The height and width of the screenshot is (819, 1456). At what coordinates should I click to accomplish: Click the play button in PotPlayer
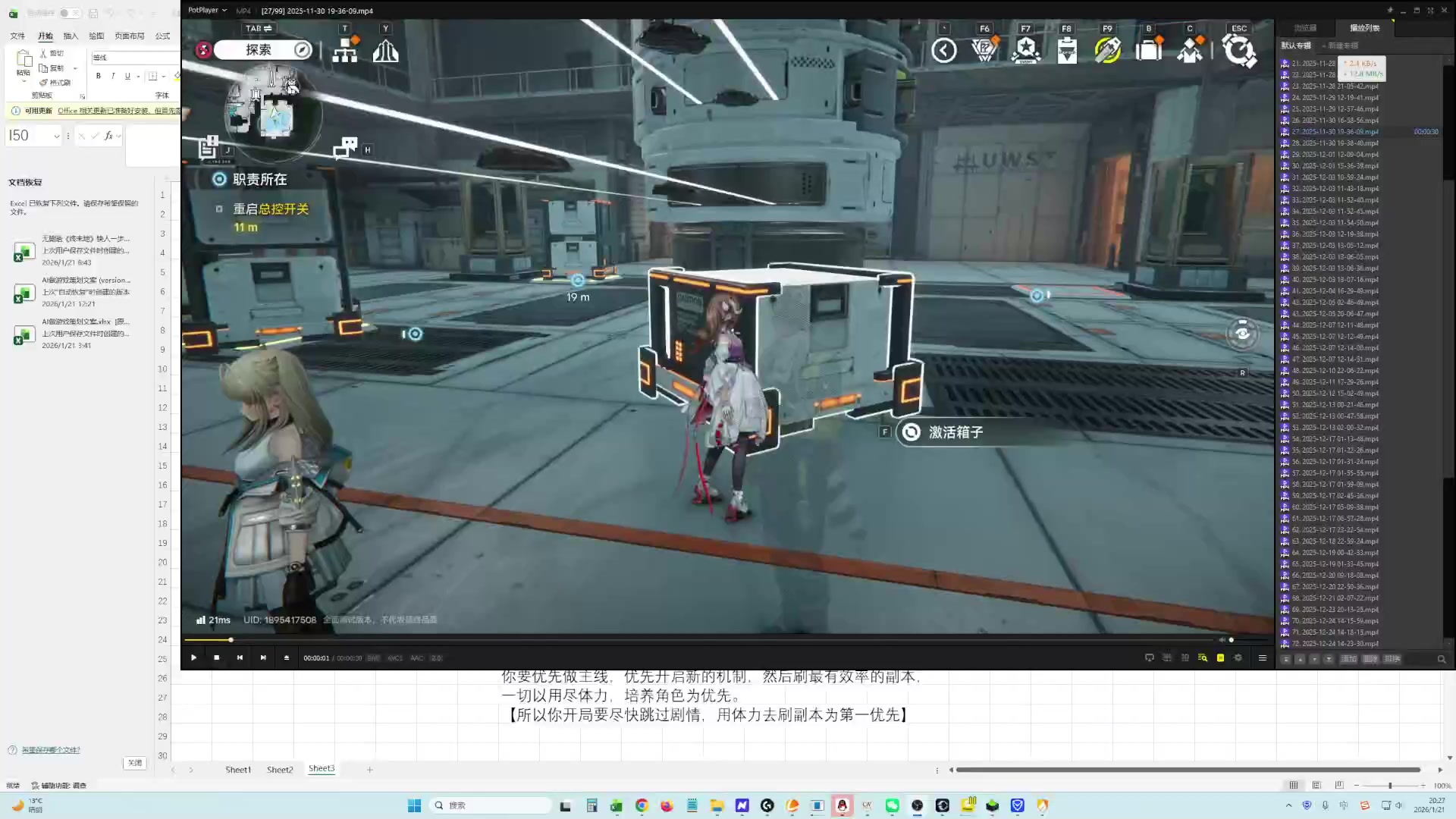click(193, 657)
